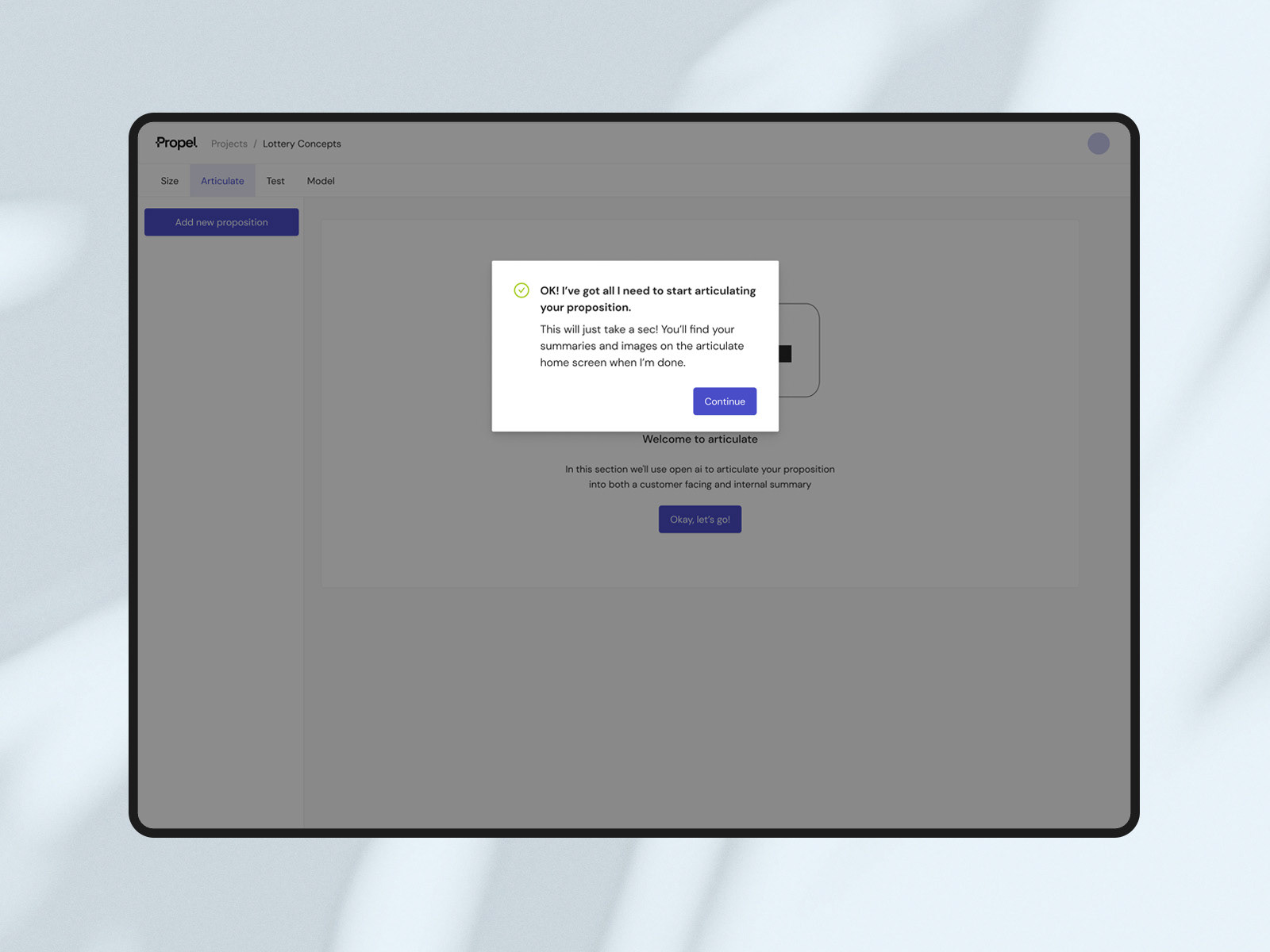Click the Propel logo
The width and height of the screenshot is (1270, 952).
pos(176,143)
